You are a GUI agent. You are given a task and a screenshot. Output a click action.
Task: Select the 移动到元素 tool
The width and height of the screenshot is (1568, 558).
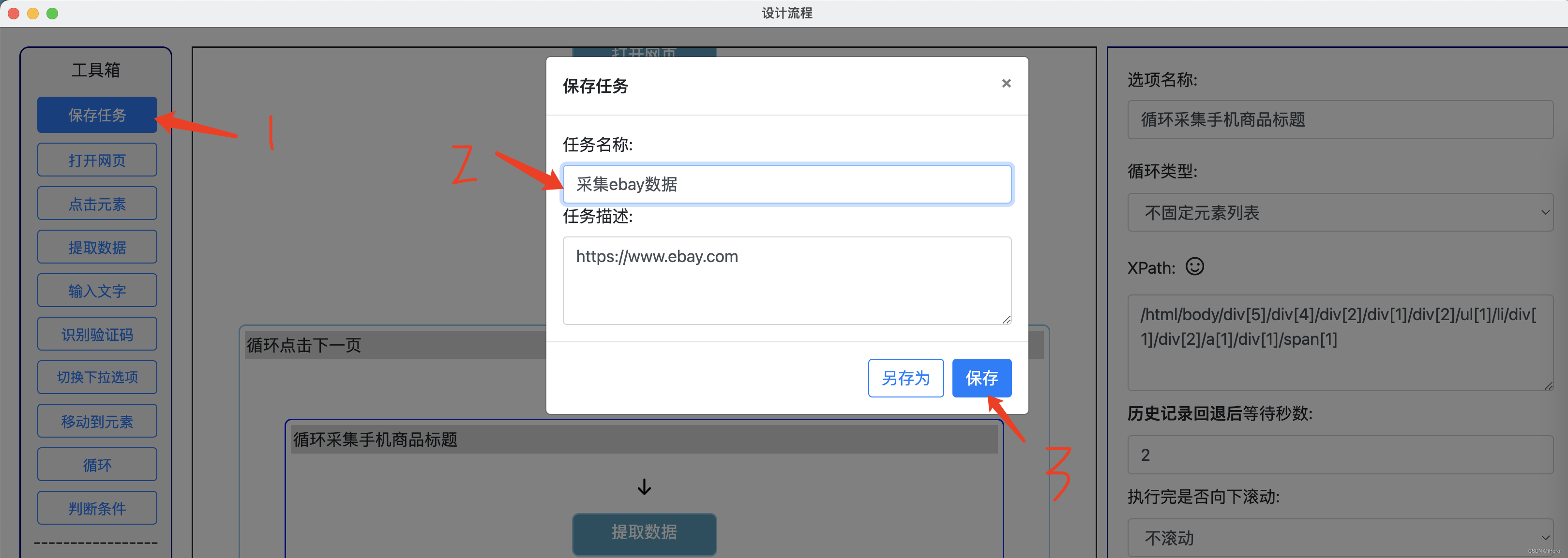click(97, 421)
